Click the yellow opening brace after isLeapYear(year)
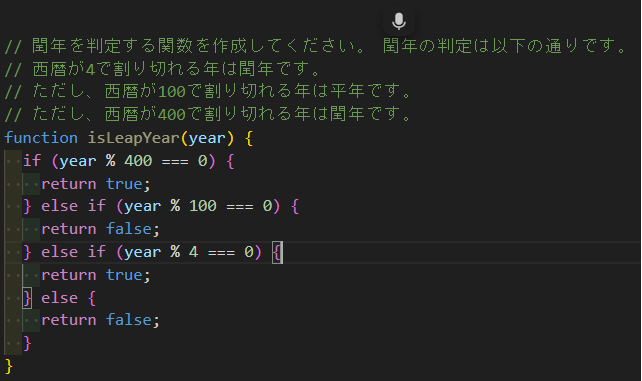The height and width of the screenshot is (381, 642). tap(249, 138)
